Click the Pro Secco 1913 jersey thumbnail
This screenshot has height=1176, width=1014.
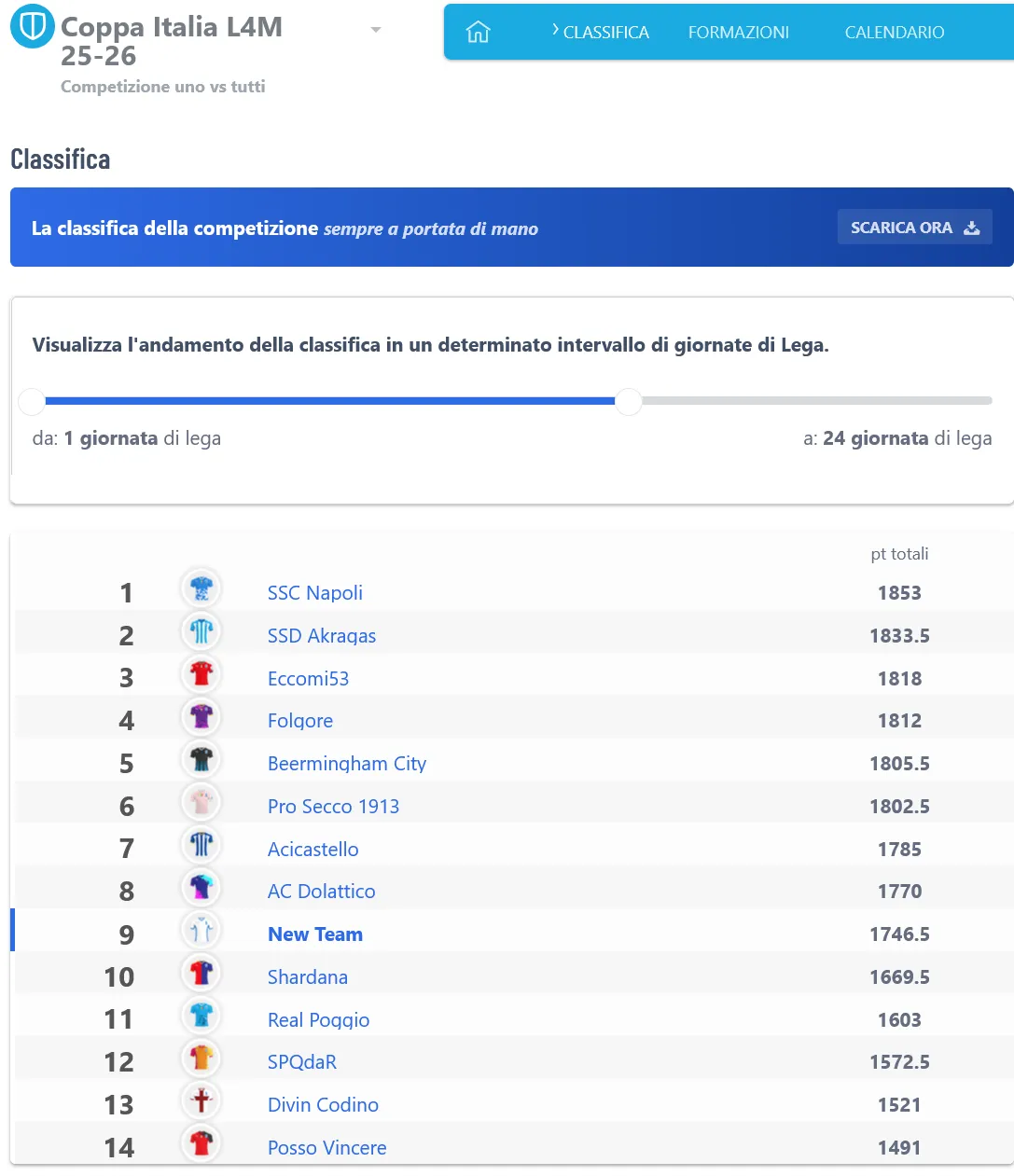pos(201,803)
